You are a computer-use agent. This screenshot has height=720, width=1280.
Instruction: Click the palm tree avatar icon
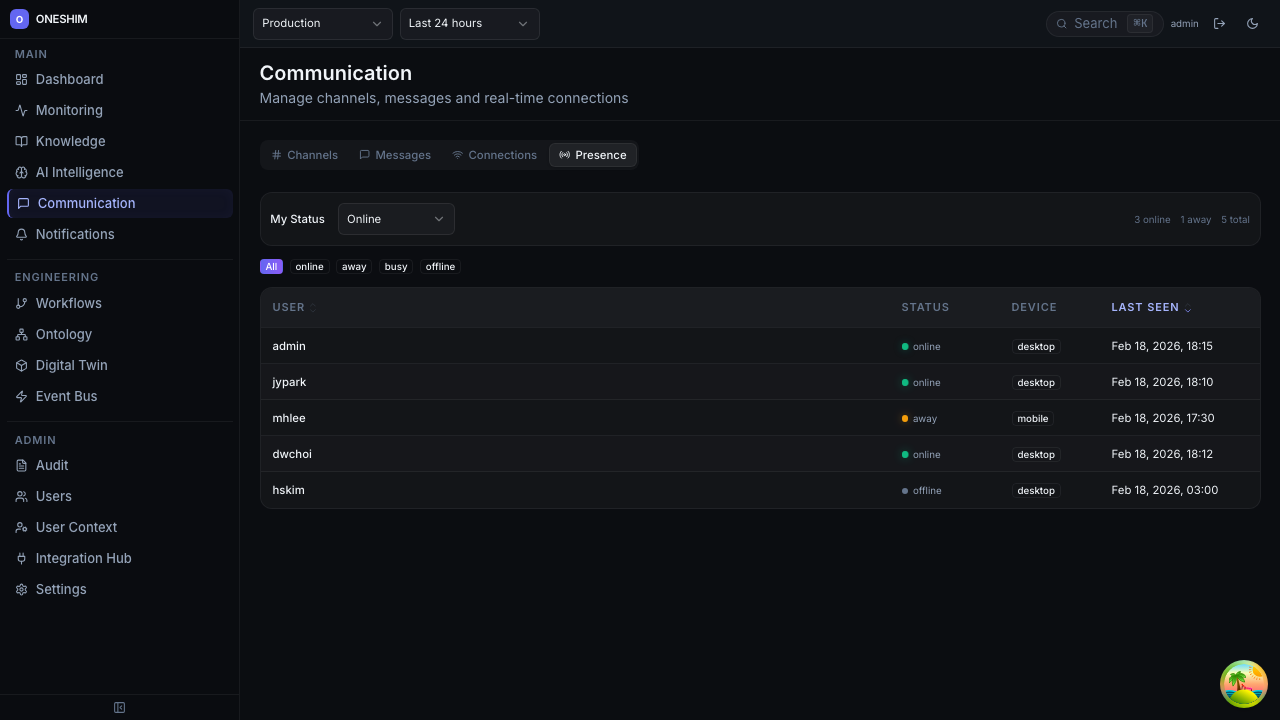(1243, 684)
